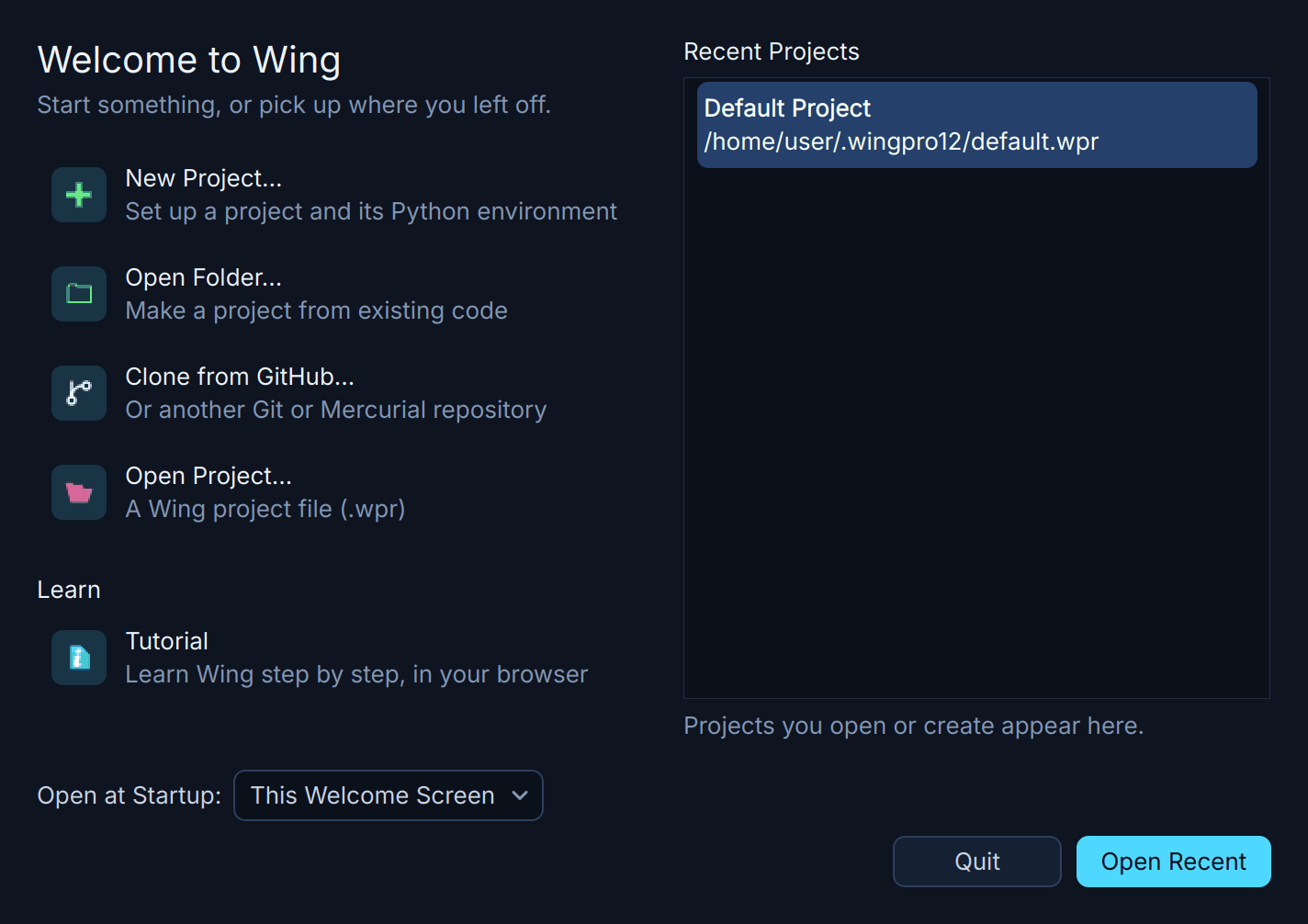
Task: Click the Clone from GitHub branch icon
Action: click(79, 393)
